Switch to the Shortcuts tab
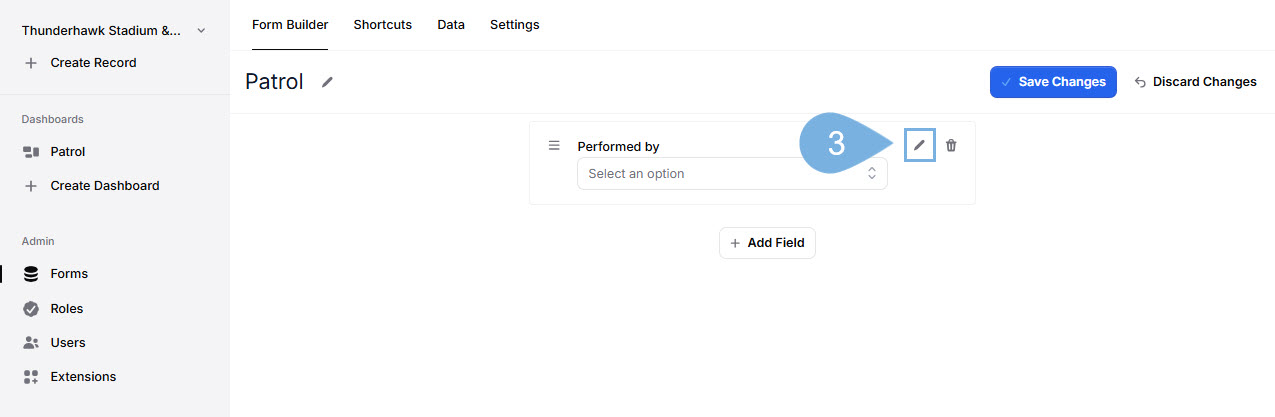1275x417 pixels. [382, 25]
